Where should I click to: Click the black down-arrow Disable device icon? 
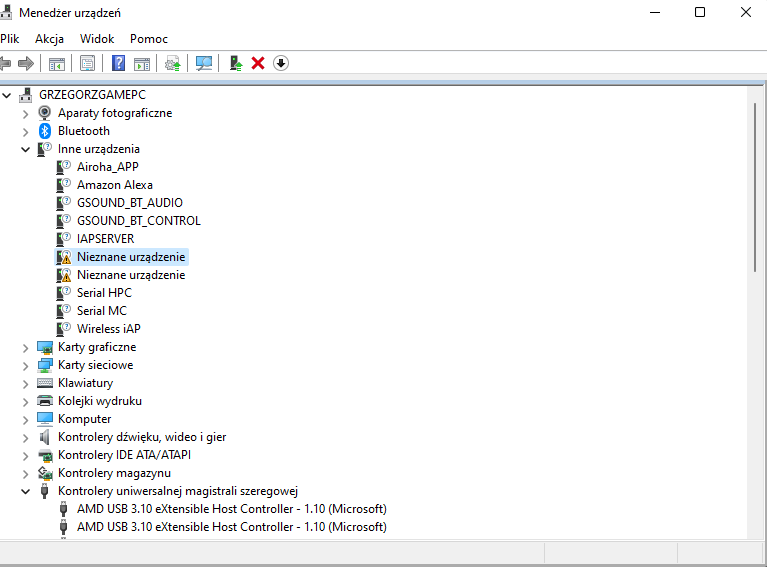(281, 63)
